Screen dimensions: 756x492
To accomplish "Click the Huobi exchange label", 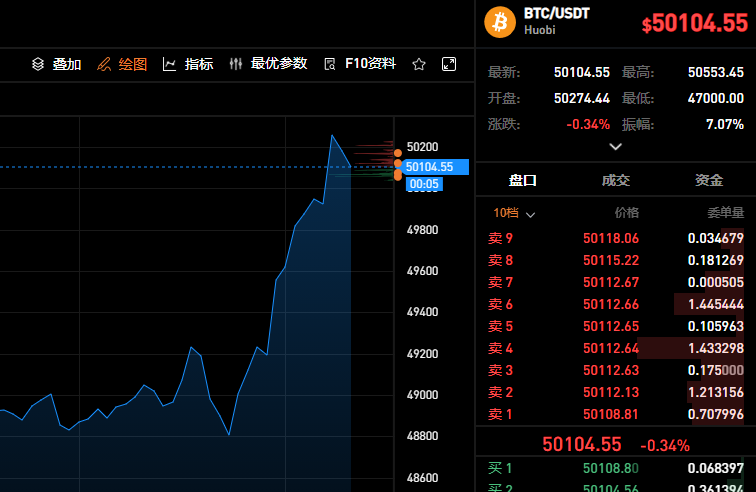I will pos(540,30).
